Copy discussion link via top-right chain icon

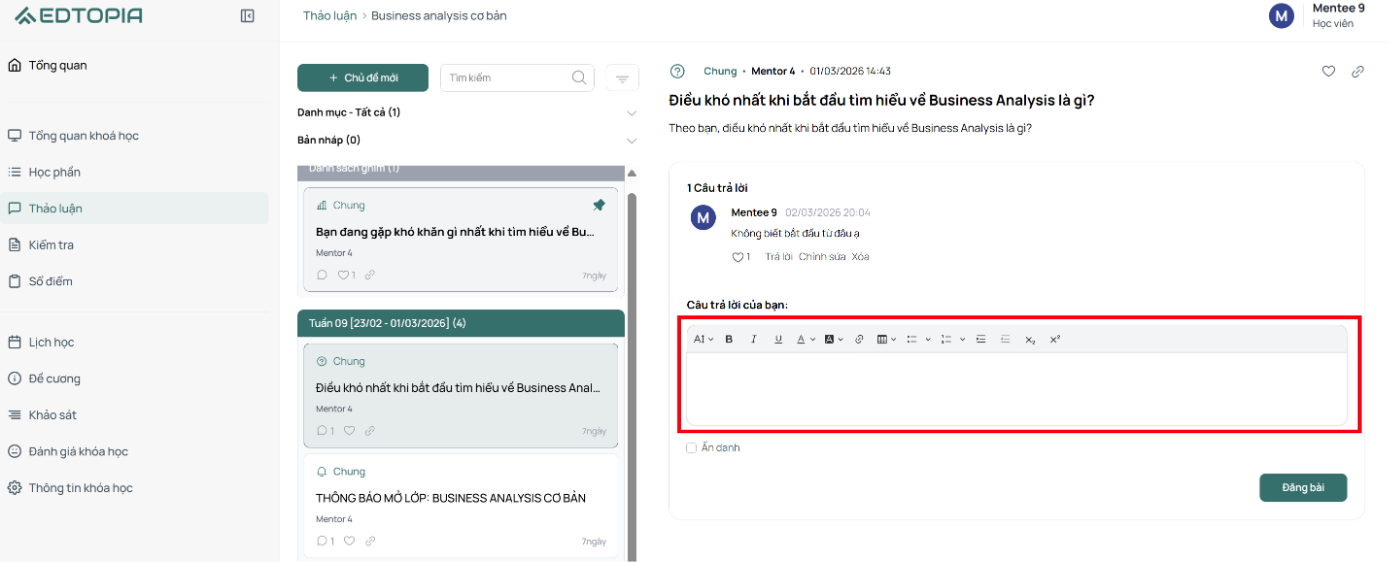click(x=1358, y=71)
